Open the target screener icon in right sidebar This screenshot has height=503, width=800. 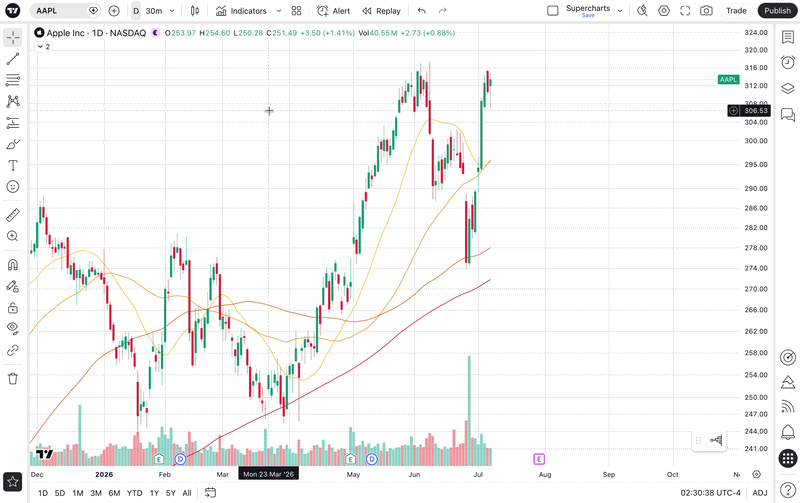[x=788, y=357]
